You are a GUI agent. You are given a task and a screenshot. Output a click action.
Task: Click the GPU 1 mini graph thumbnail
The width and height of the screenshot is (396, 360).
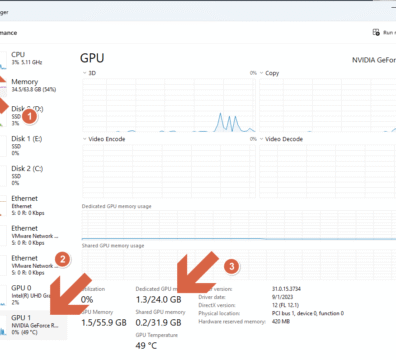pos(3,325)
